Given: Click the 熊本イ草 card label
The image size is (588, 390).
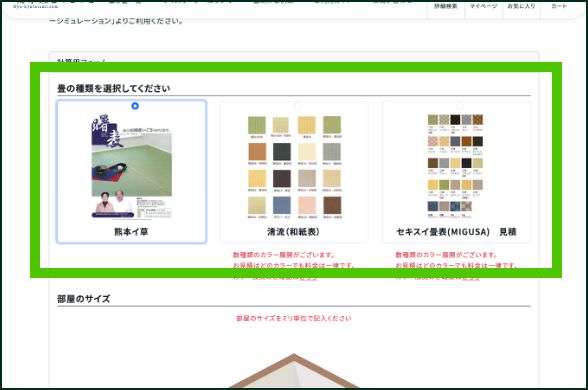Looking at the screenshot, I should point(131,232).
